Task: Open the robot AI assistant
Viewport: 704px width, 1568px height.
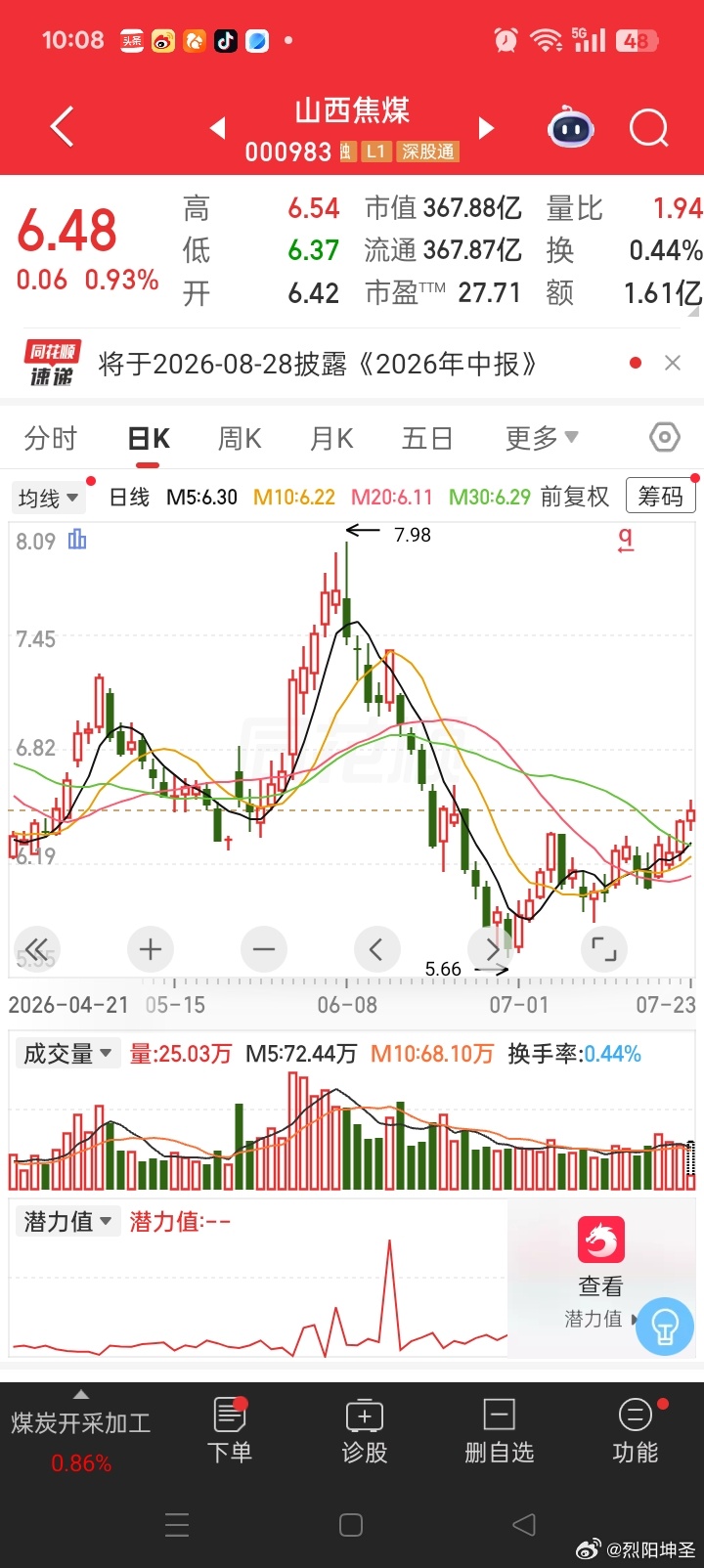Action: click(x=571, y=128)
